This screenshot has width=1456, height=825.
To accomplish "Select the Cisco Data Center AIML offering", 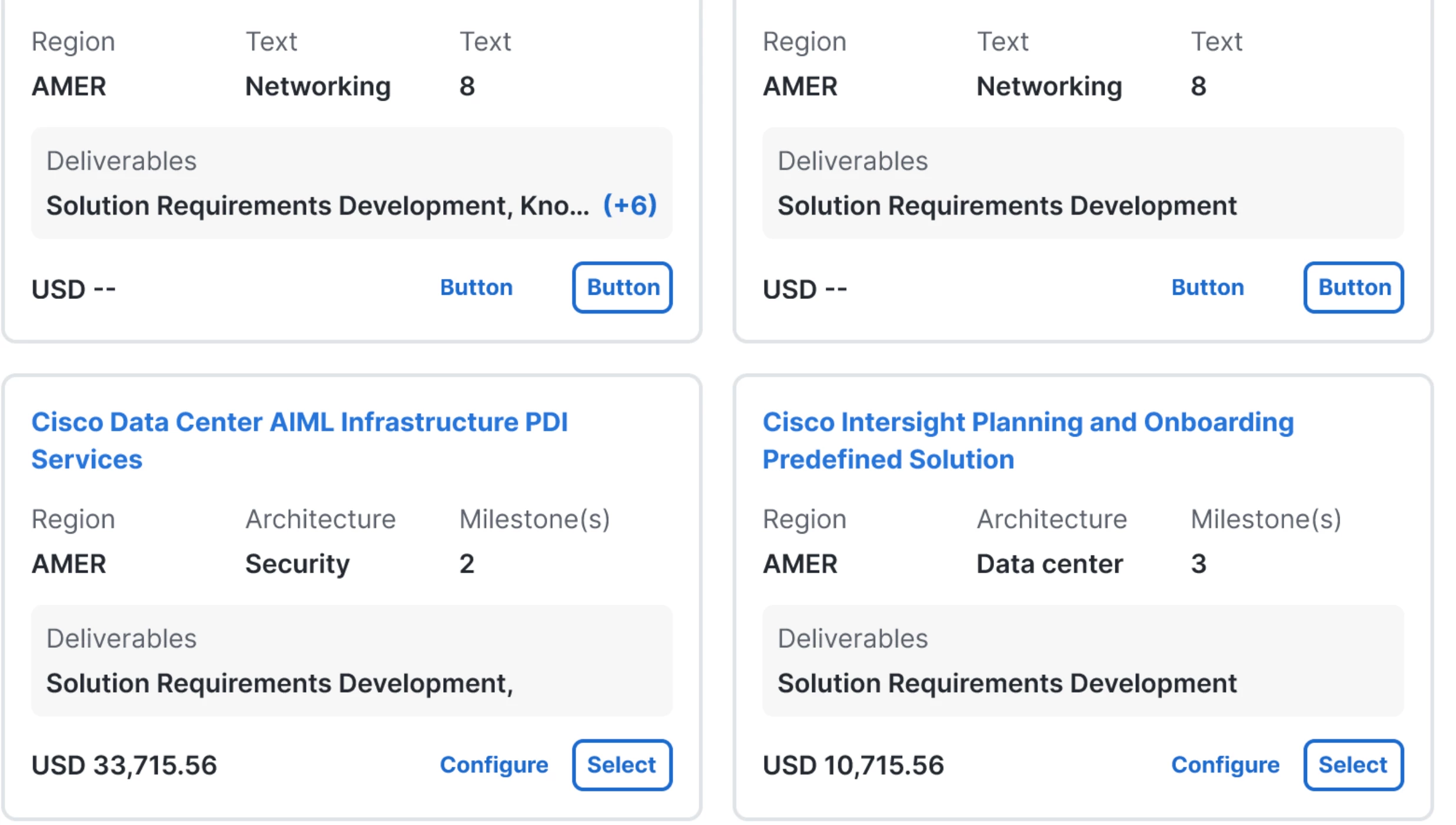I will click(621, 764).
